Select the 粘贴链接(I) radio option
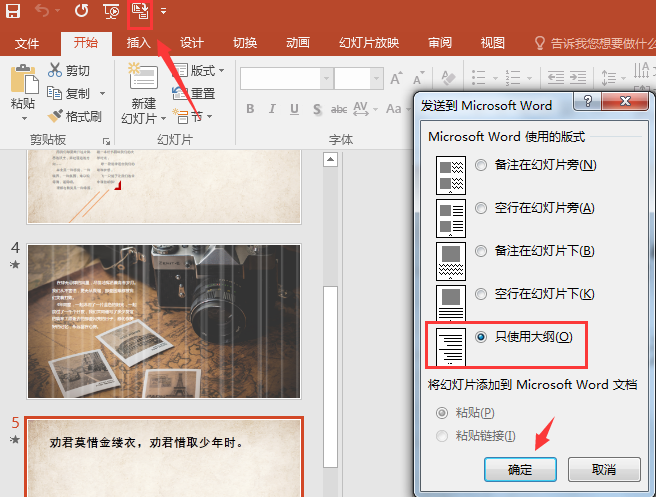 click(442, 436)
